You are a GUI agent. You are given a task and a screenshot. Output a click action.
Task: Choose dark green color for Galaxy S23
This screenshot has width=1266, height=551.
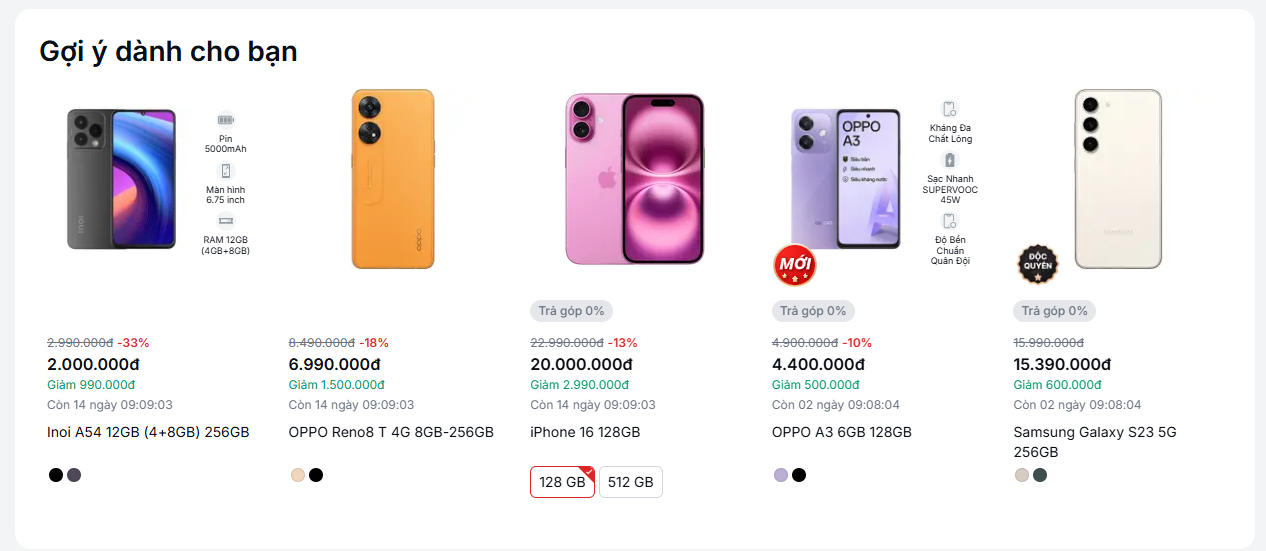tap(1040, 475)
